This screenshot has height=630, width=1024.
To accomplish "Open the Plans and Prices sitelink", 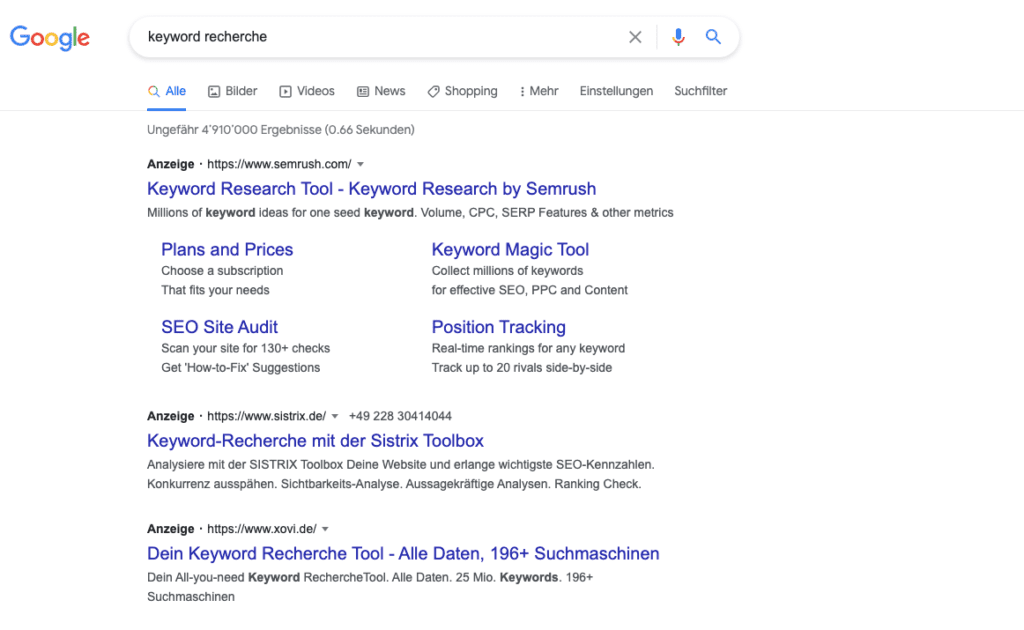I will tap(227, 250).
